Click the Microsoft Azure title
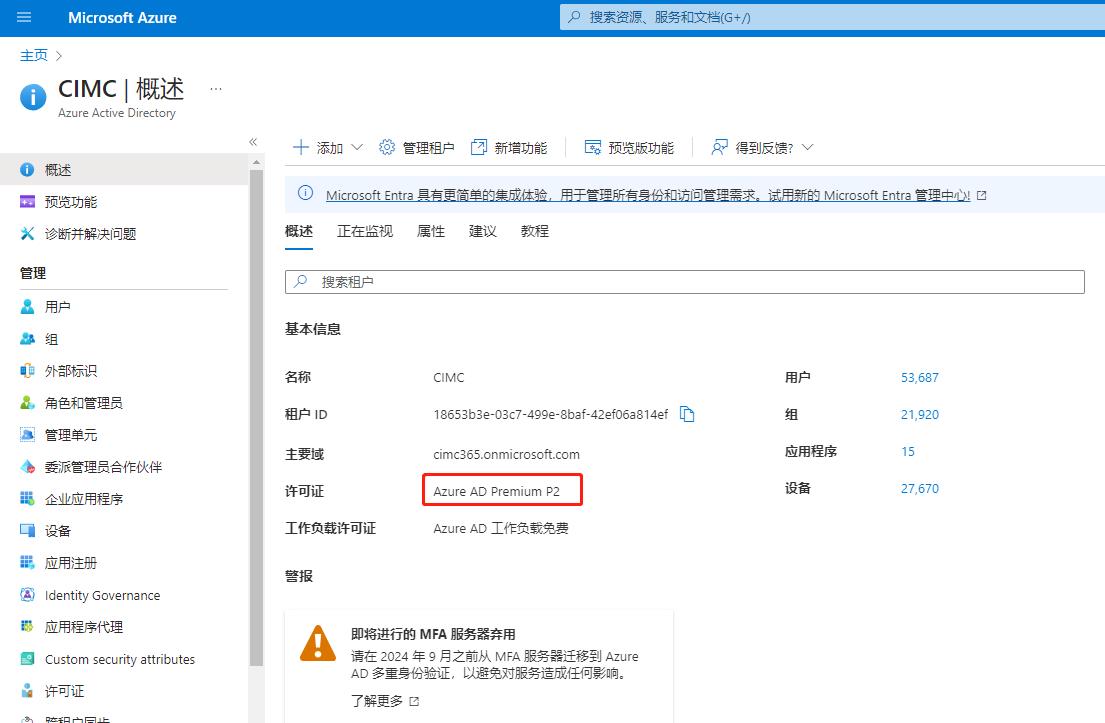This screenshot has height=723, width=1105. [122, 18]
